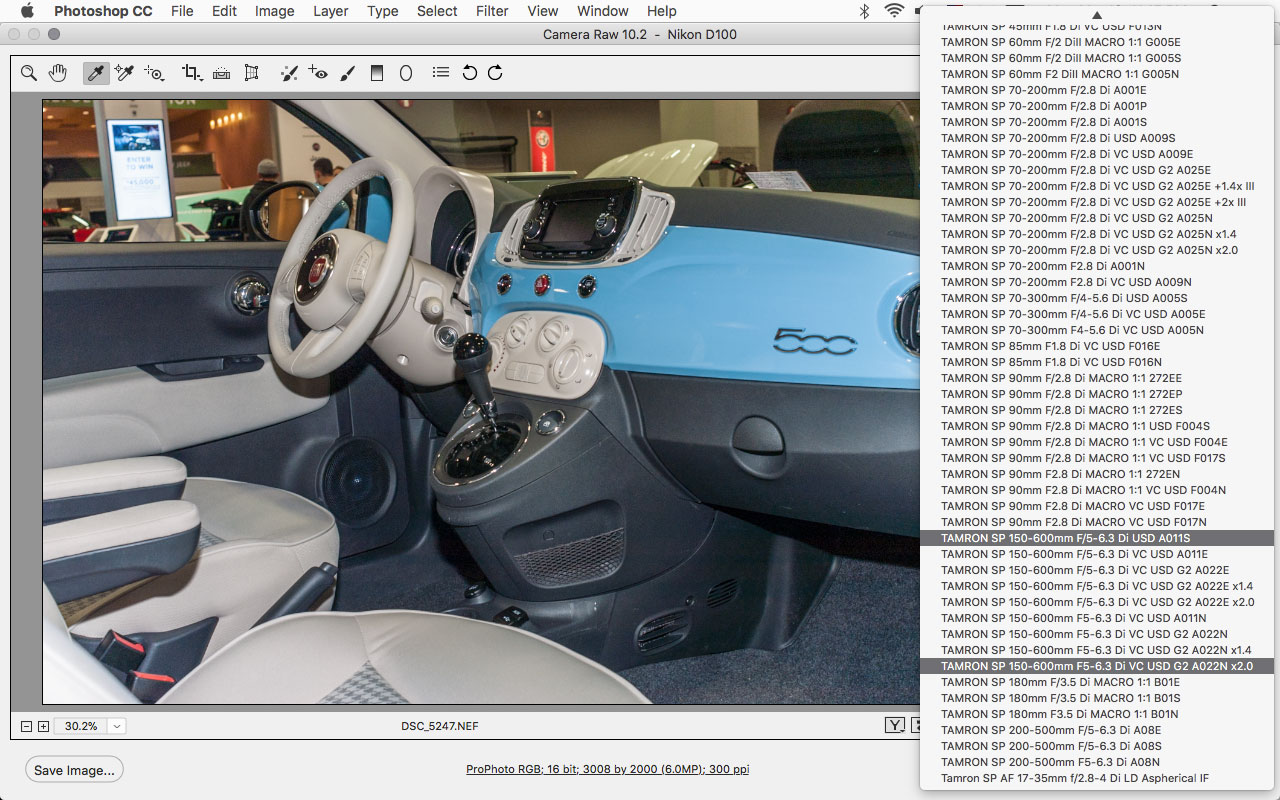The image size is (1280, 800).
Task: Select the Radial Filter tool
Action: tap(406, 73)
